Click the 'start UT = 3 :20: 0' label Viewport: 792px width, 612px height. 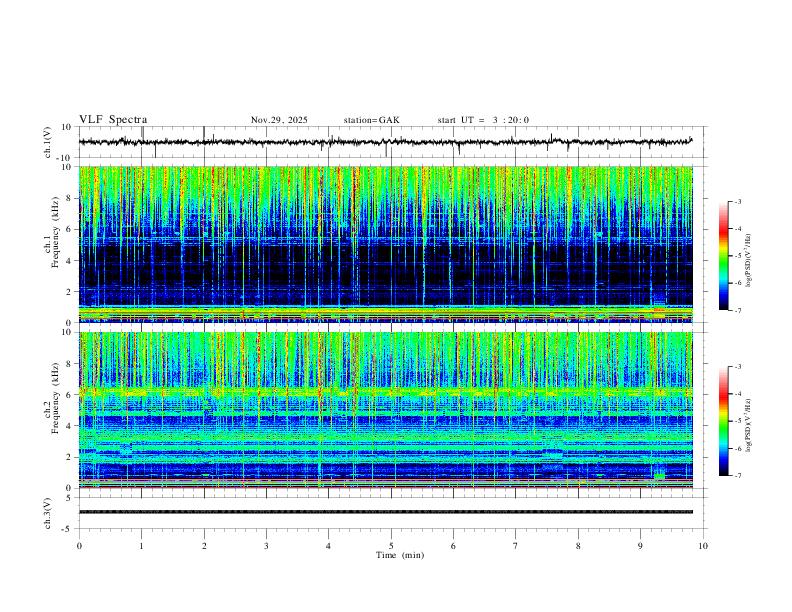483,120
